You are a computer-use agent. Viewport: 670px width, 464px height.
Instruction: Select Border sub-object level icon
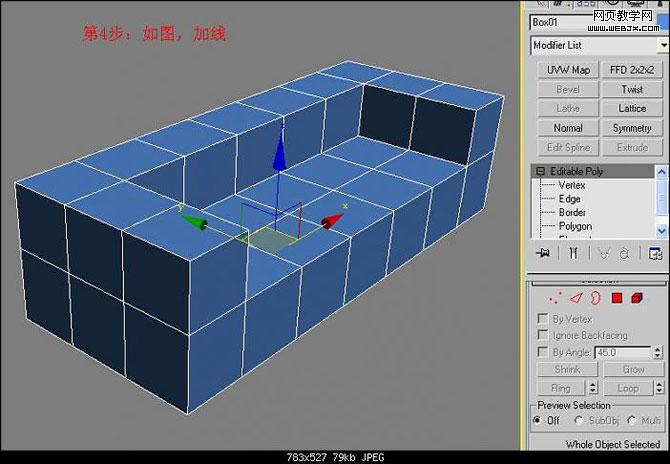coord(595,298)
